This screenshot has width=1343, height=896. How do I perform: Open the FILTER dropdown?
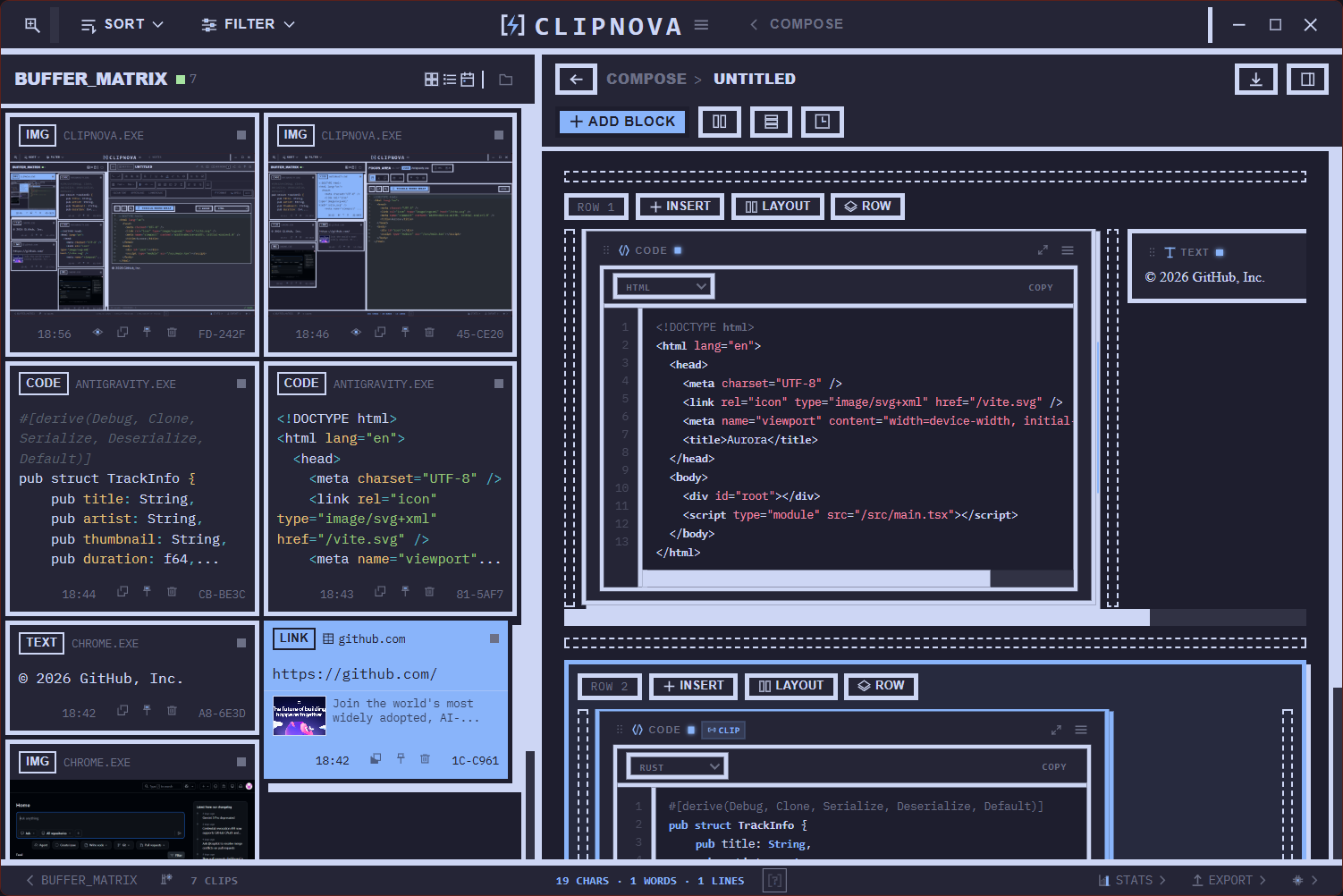[x=248, y=25]
